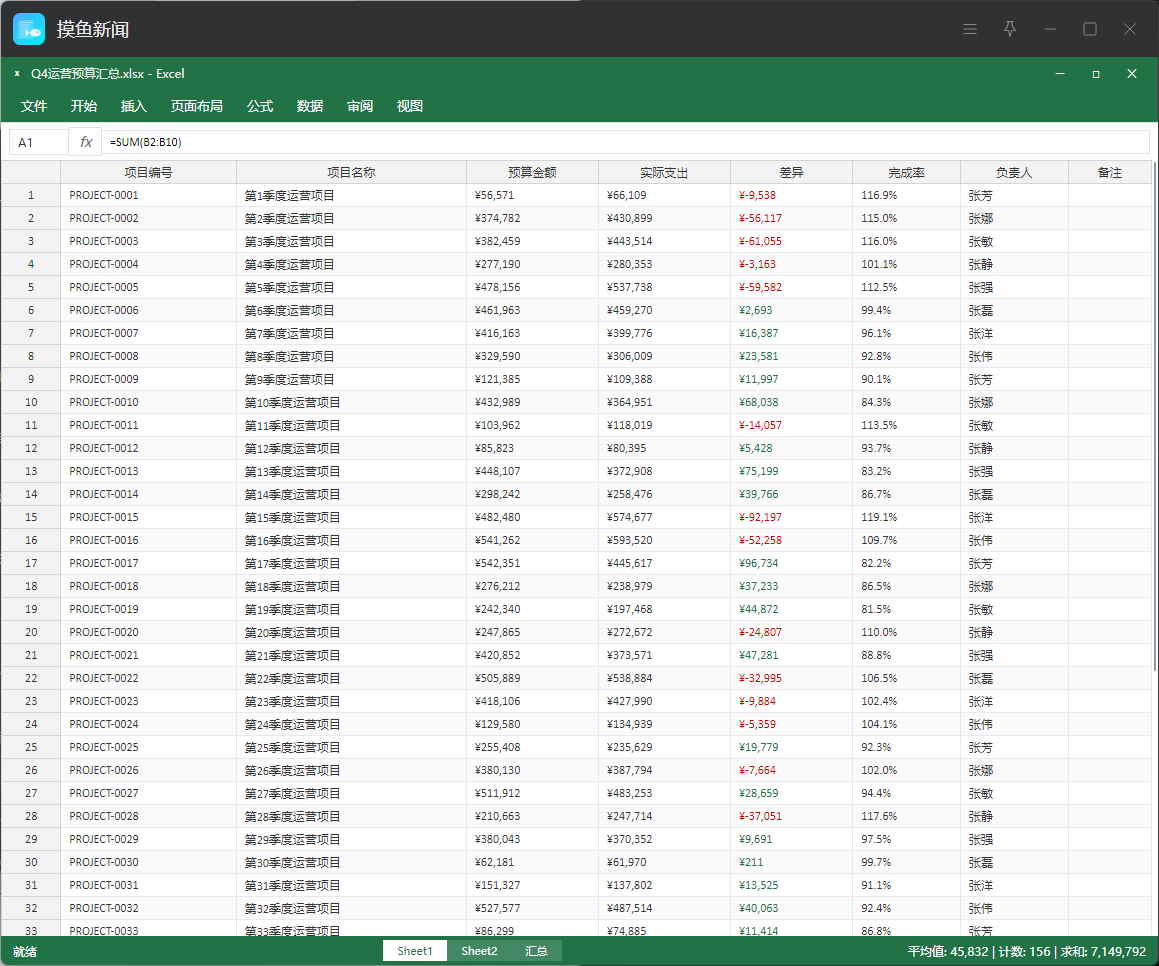The width and height of the screenshot is (1159, 966).
Task: Switch to the 汇总 sheet tab
Action: pos(537,950)
